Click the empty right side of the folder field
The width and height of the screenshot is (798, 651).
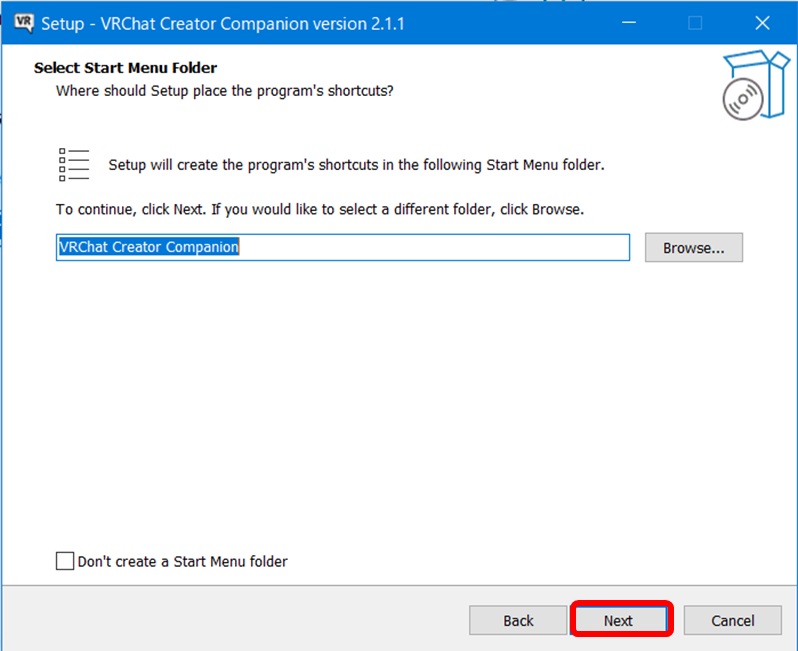coord(450,247)
